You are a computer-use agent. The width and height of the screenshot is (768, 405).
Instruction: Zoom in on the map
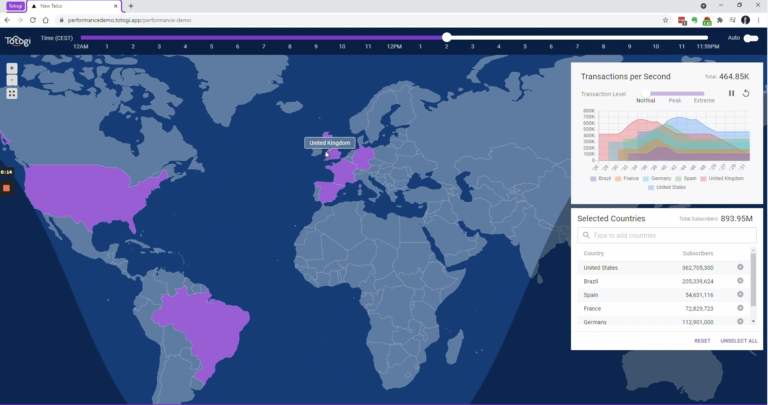[x=11, y=69]
